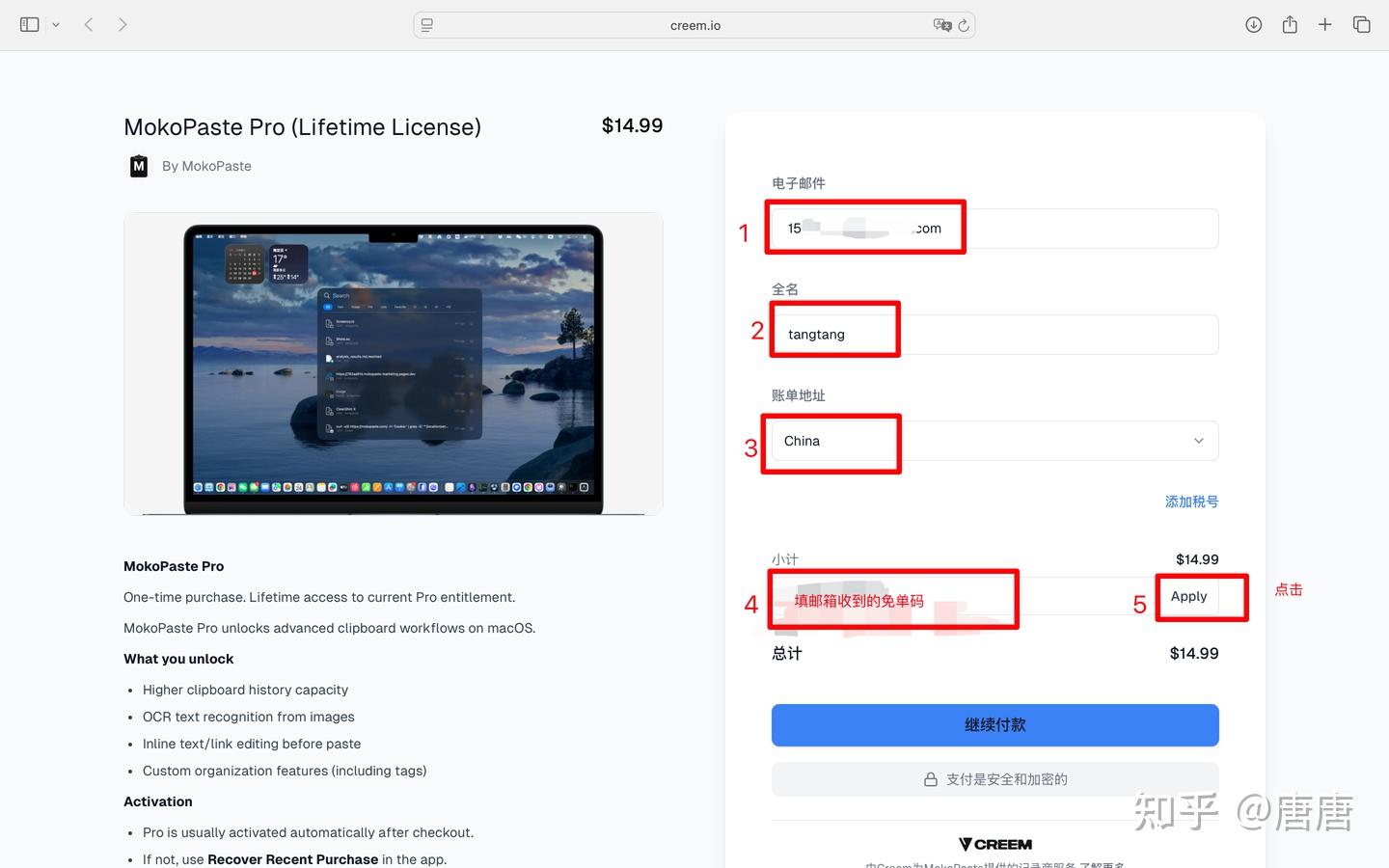Click the 总计 total label
1389x868 pixels.
point(786,653)
